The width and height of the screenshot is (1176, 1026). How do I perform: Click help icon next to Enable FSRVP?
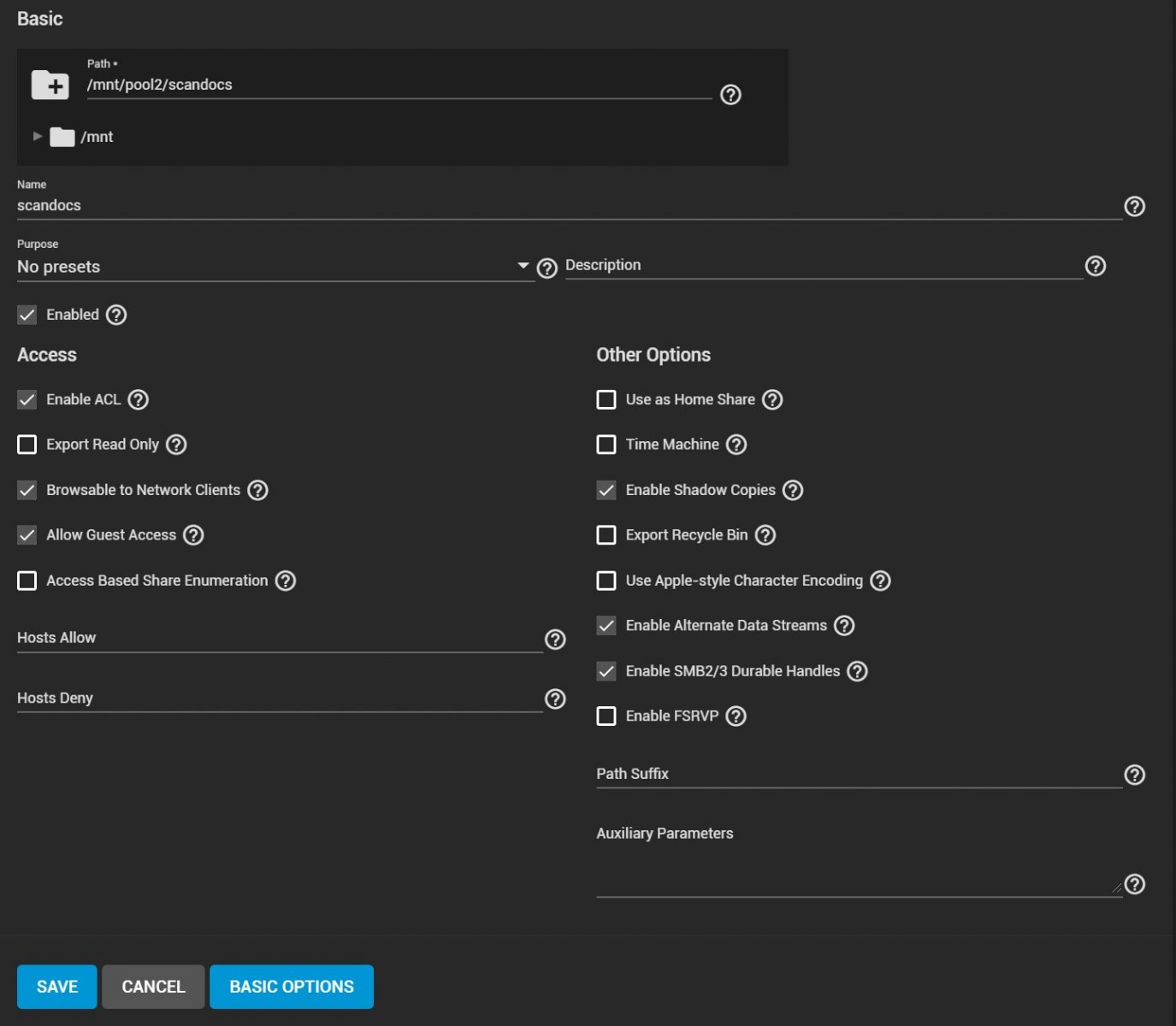point(736,716)
